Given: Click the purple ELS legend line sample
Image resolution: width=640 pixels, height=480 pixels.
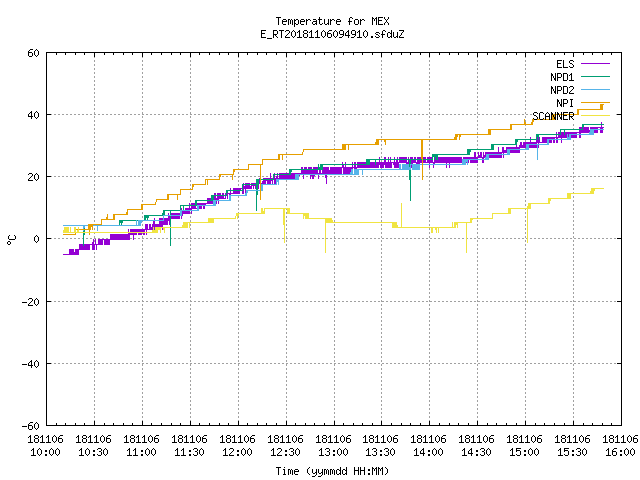Looking at the screenshot, I should click(x=595, y=64).
